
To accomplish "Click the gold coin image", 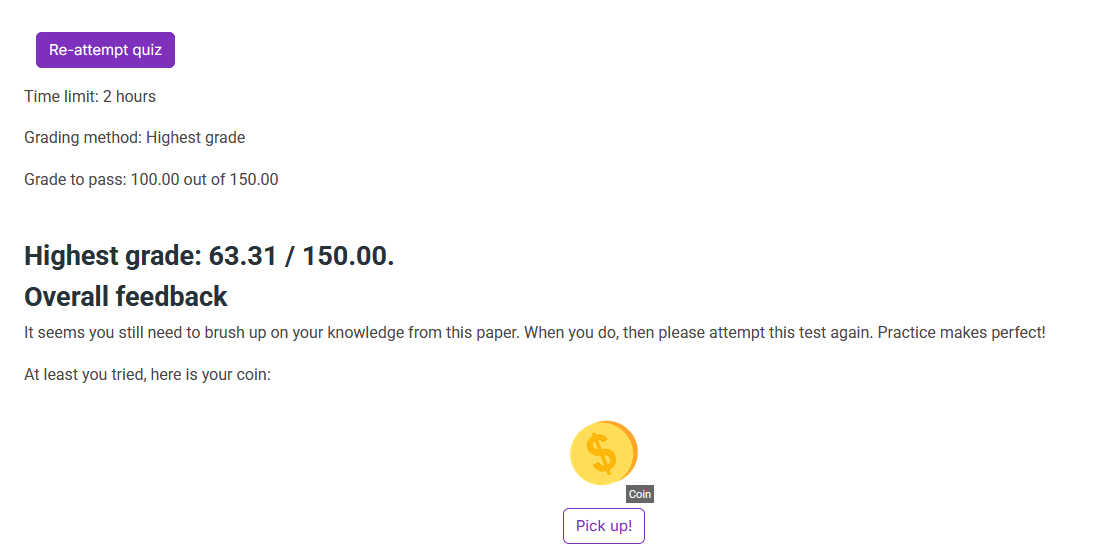I will point(603,453).
